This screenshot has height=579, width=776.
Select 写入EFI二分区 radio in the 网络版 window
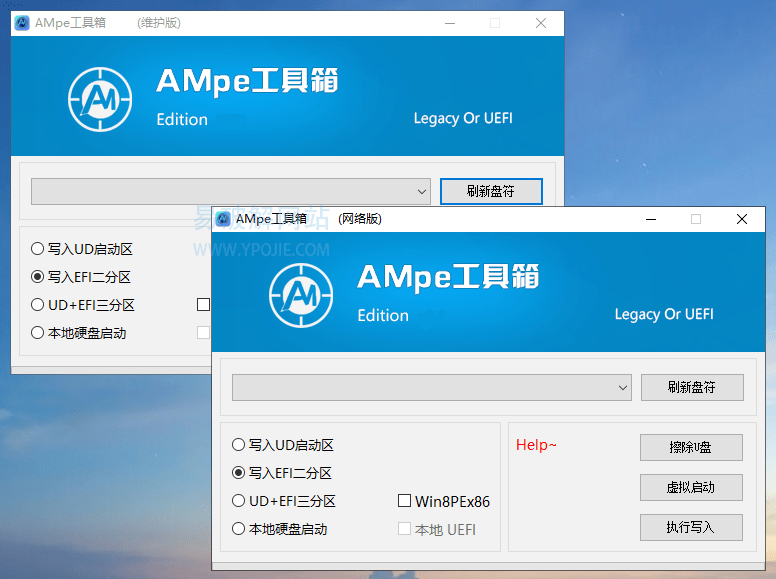tap(282, 473)
